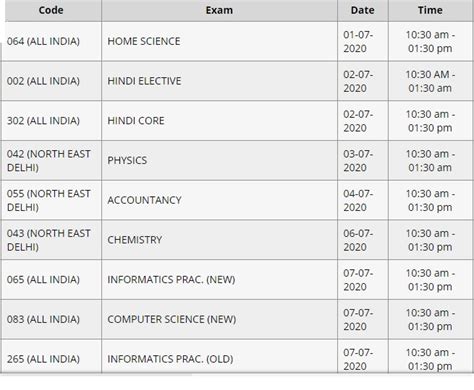The height and width of the screenshot is (390, 474).
Task: Select the PHYSICS exam cell
Action: point(219,160)
